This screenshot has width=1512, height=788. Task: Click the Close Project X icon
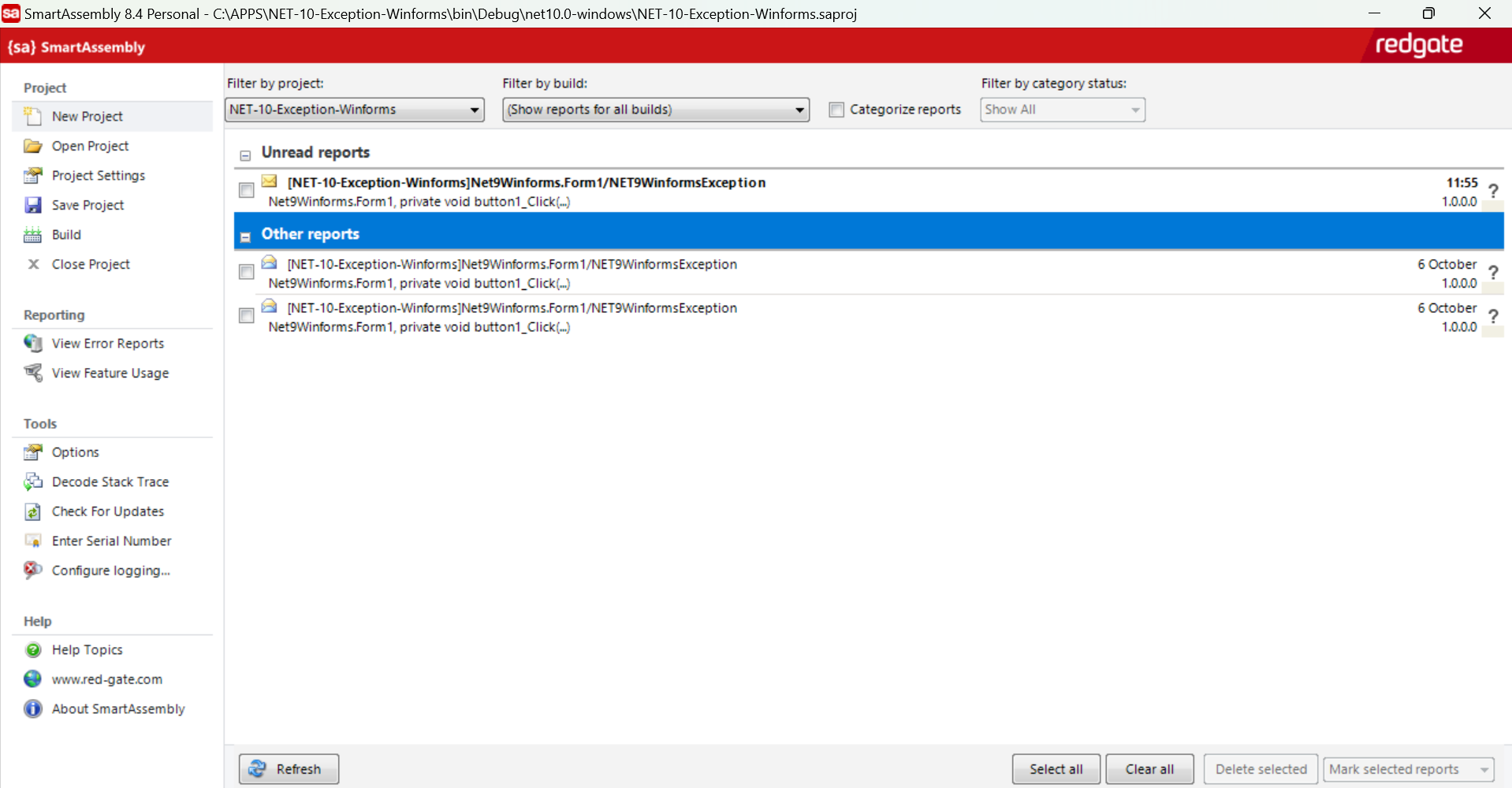coord(33,264)
